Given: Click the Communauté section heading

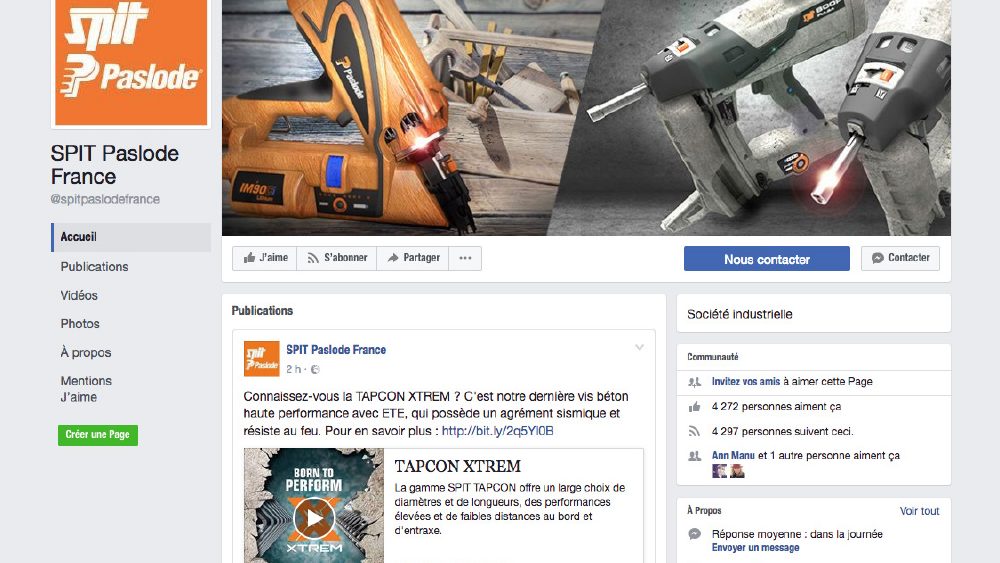Looking at the screenshot, I should [x=712, y=357].
